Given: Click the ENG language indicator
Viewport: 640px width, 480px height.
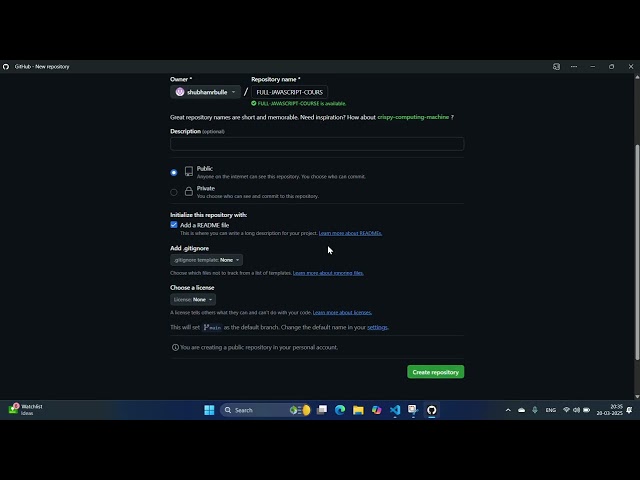Looking at the screenshot, I should 551,410.
